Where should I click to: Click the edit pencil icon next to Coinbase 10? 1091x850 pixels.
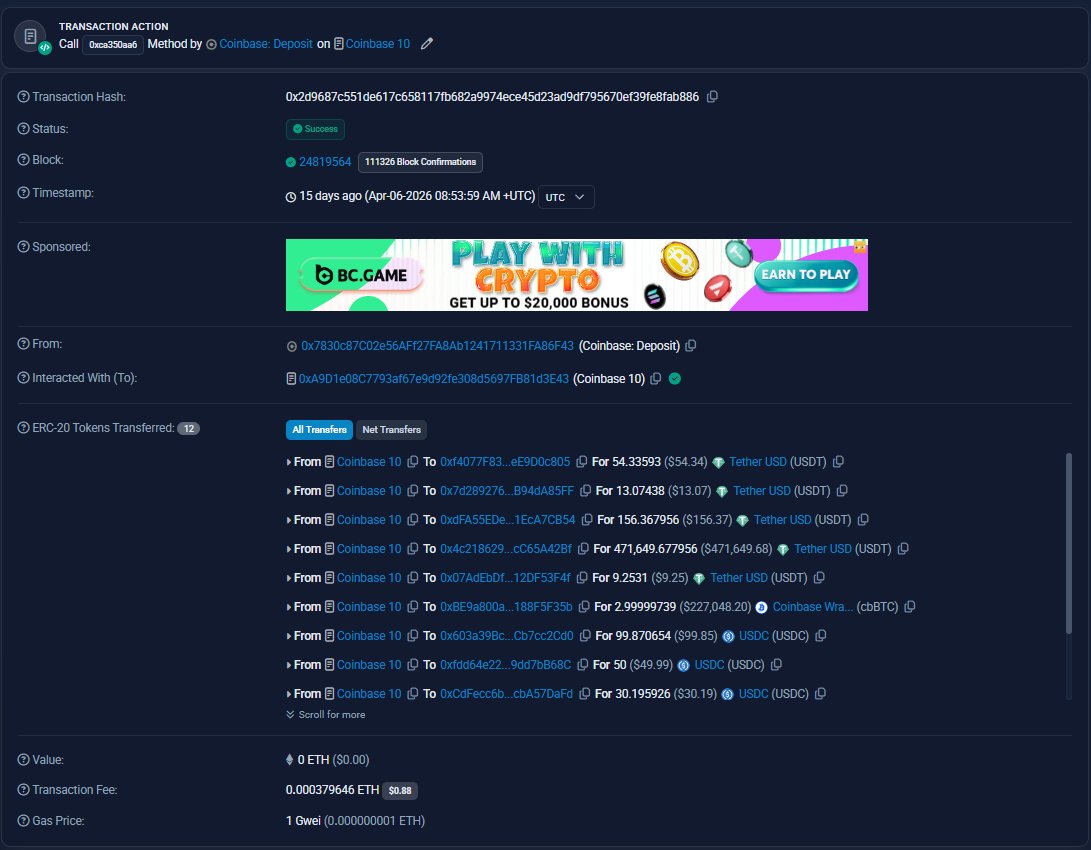[x=427, y=44]
